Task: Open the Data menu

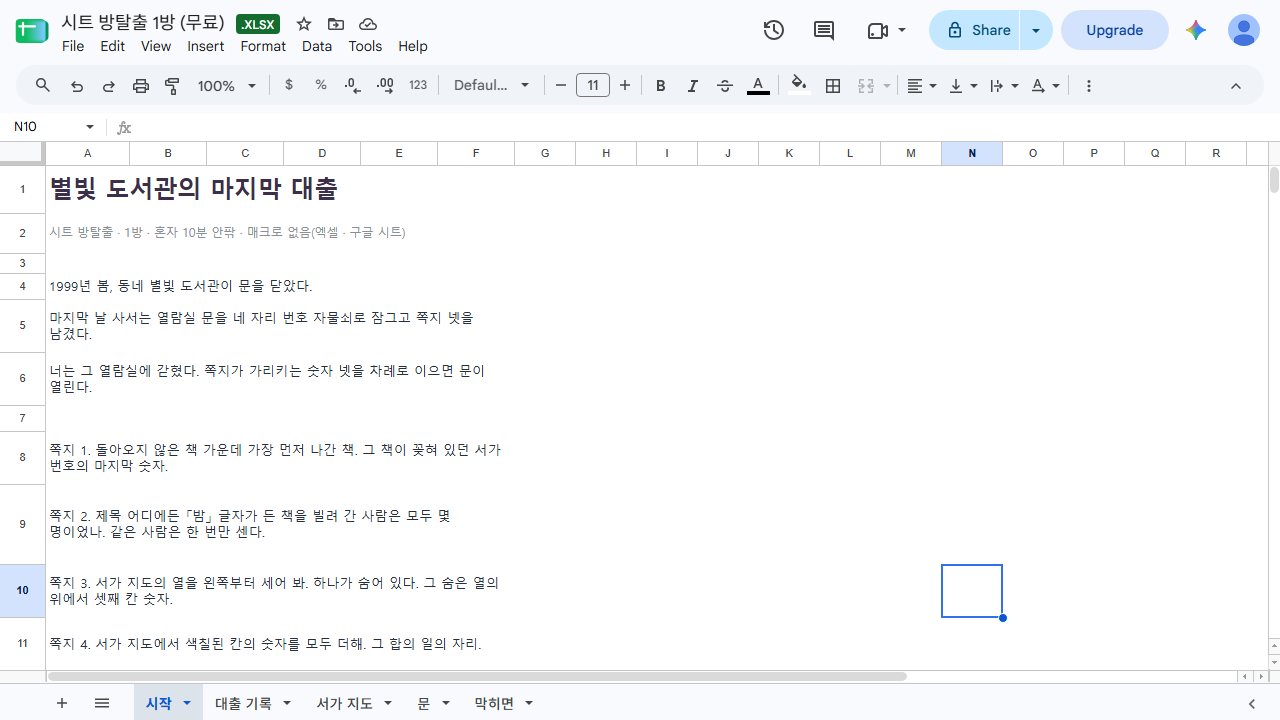Action: pyautogui.click(x=317, y=46)
